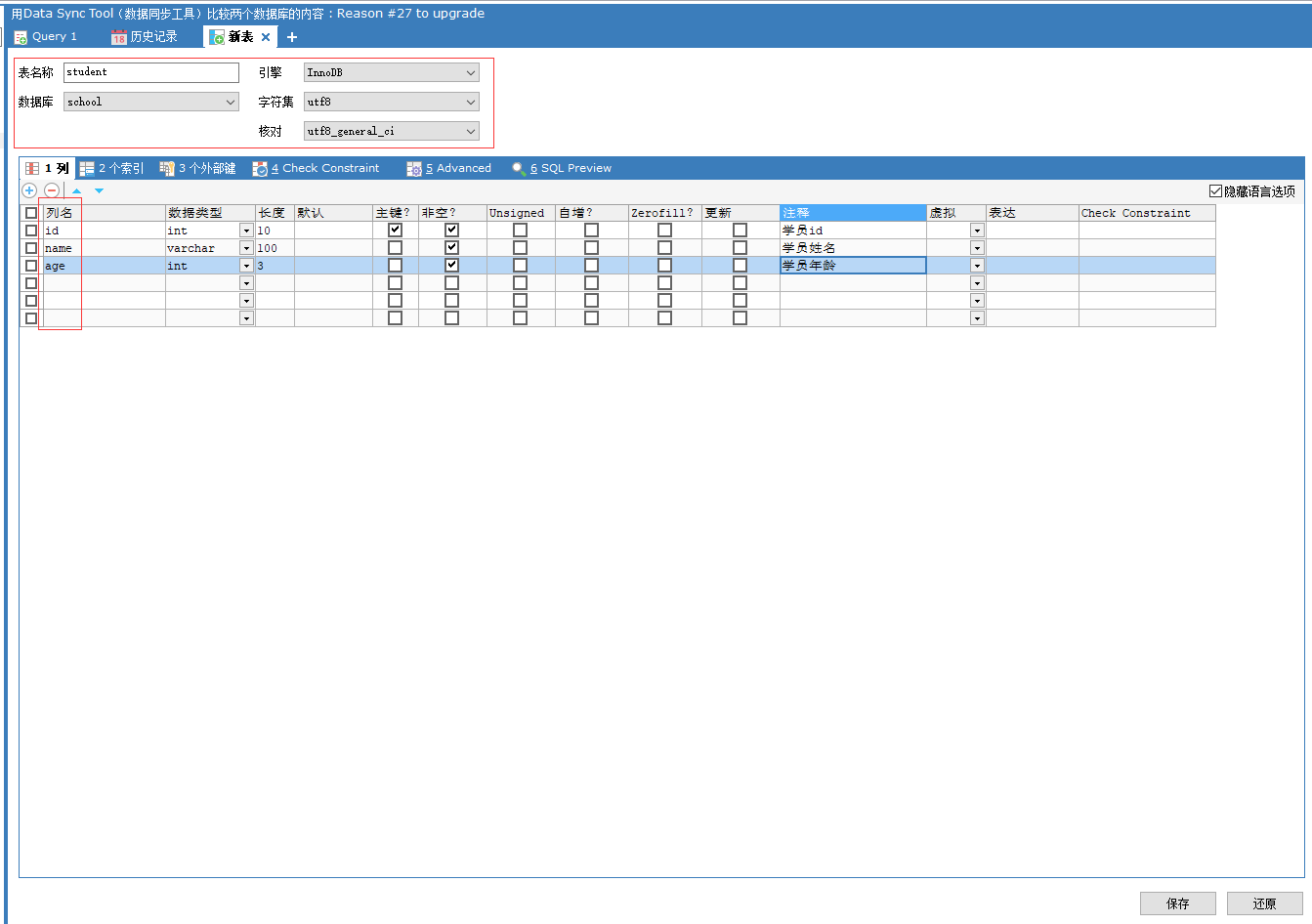Click the length cell showing 100
The width and height of the screenshot is (1312, 924).
pos(275,248)
